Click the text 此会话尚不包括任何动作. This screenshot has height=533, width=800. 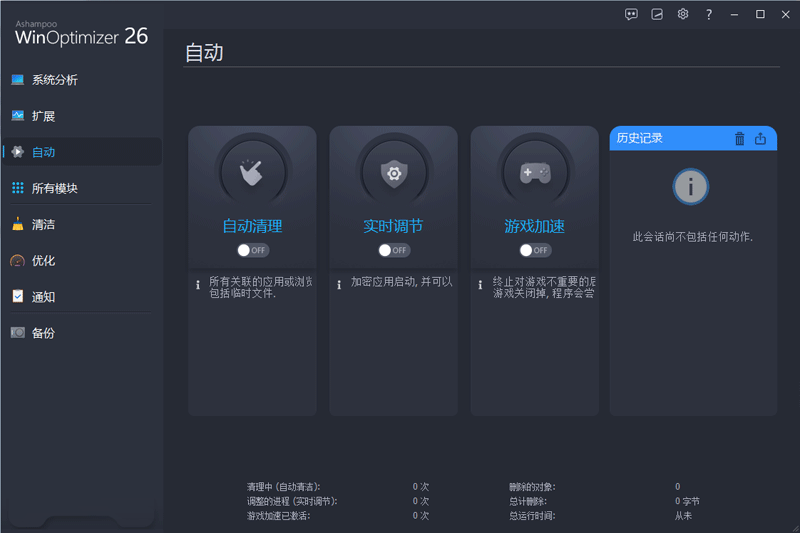tap(692, 237)
